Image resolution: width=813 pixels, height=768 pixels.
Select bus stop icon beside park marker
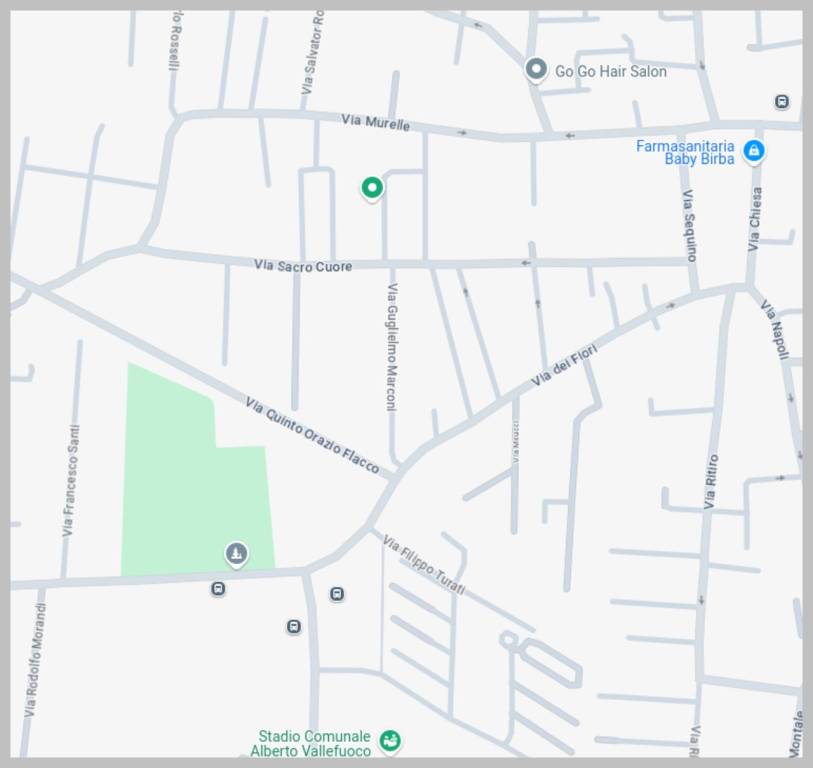[x=218, y=589]
